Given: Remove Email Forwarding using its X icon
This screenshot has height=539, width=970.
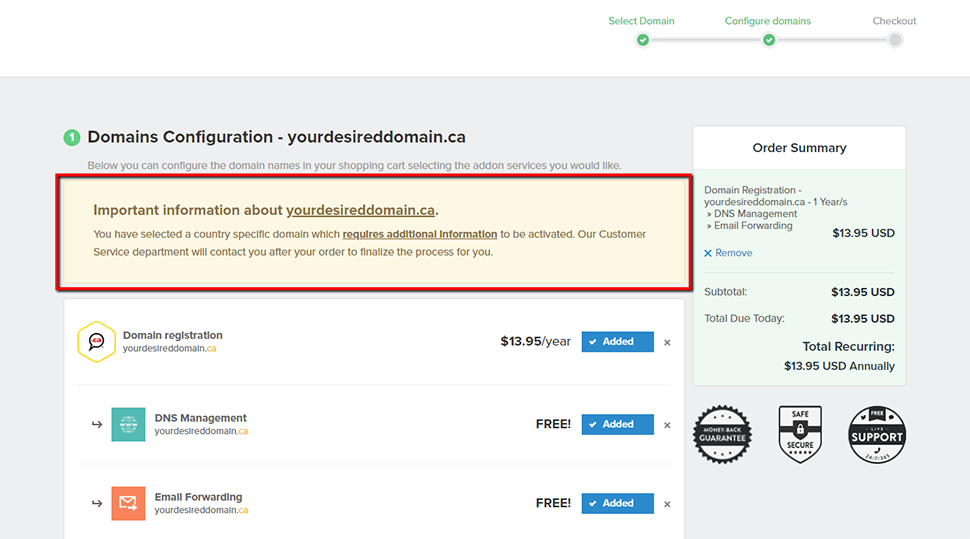Looking at the screenshot, I should click(667, 504).
